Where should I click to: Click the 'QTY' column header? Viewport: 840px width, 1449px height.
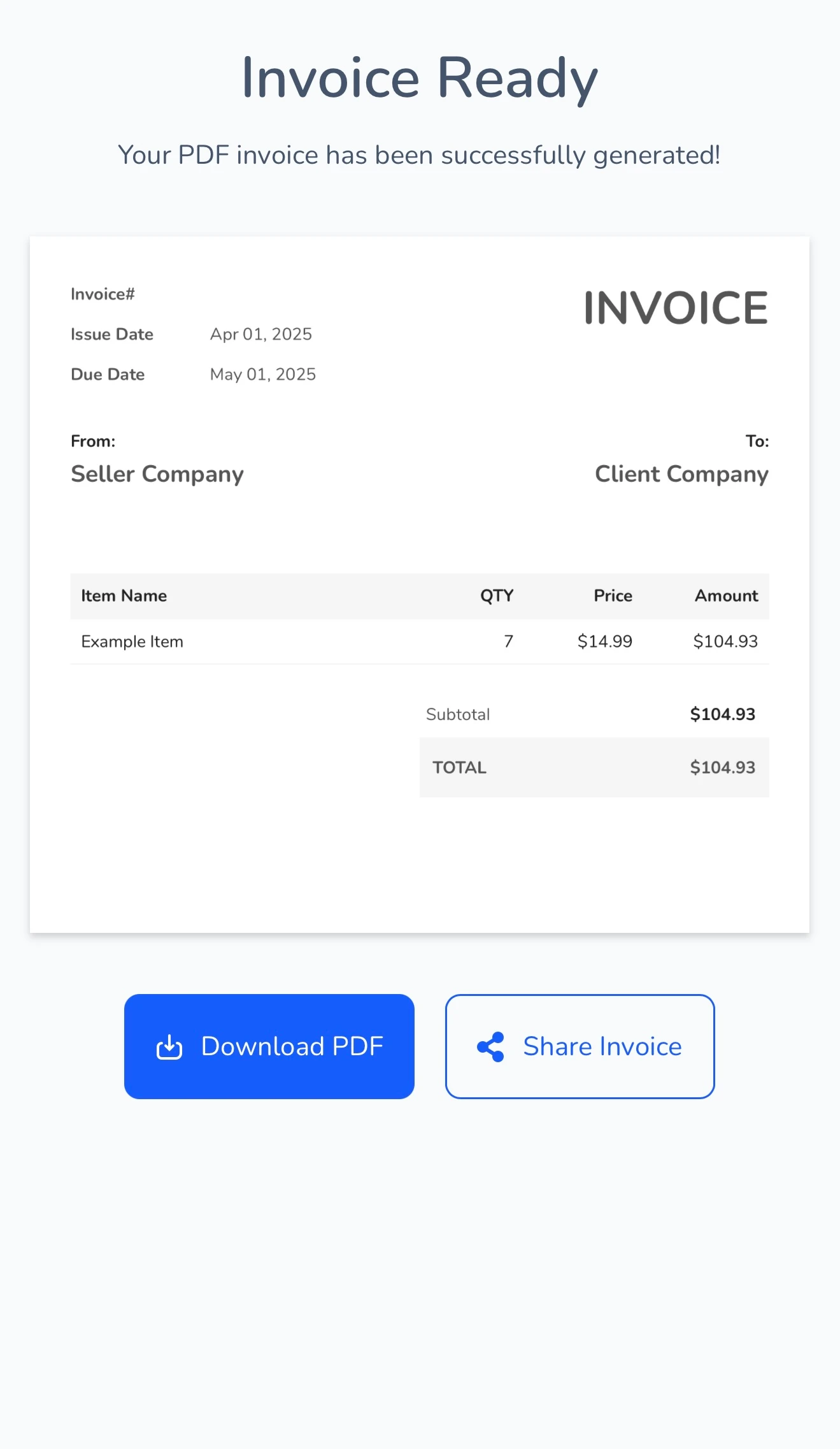tap(497, 596)
